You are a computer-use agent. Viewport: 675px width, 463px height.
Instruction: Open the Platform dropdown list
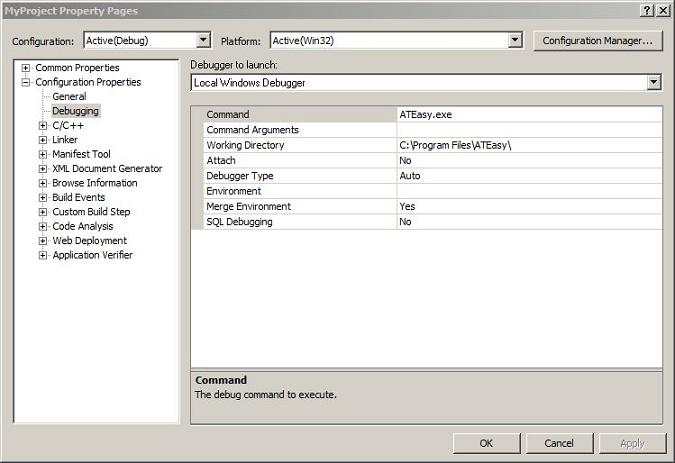515,41
